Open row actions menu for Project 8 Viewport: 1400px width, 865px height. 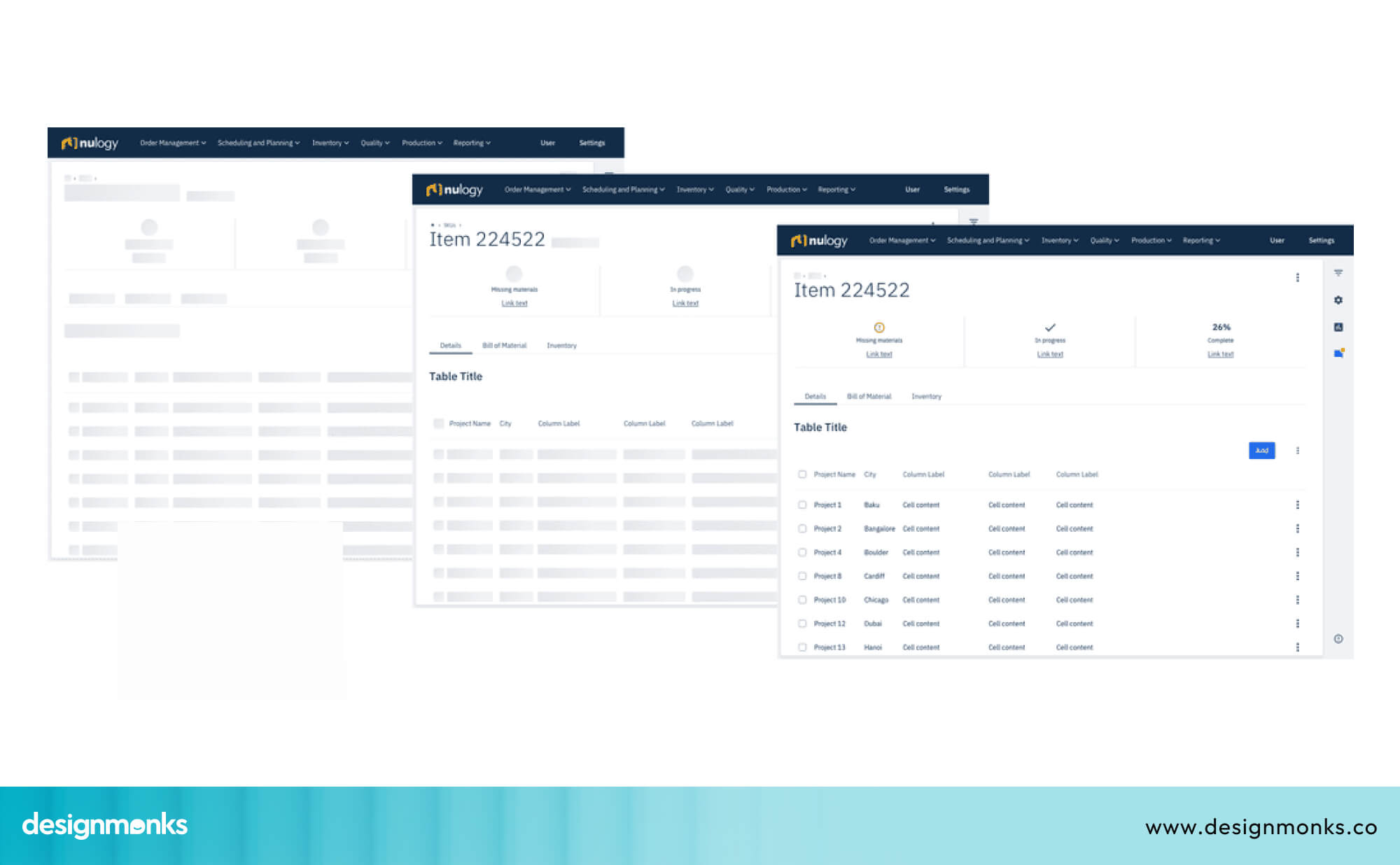point(1298,576)
